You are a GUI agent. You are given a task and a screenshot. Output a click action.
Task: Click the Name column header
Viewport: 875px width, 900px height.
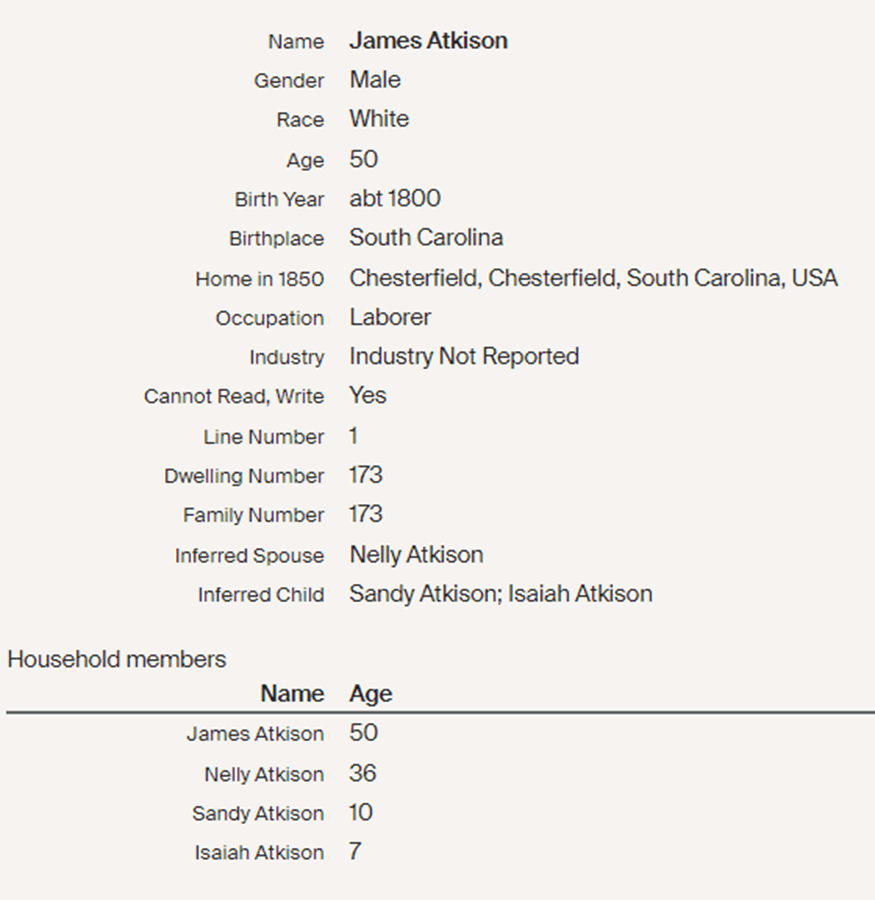point(292,694)
